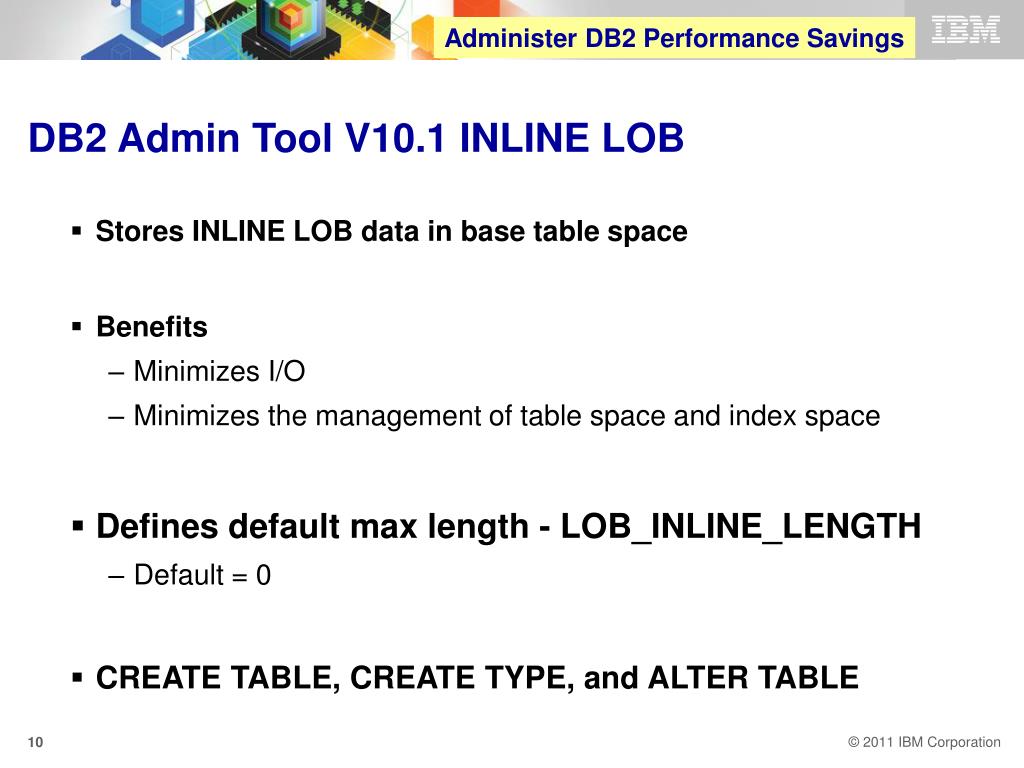Click 'Minimizes the management of table space and index space'
1024x768 pixels.
pyautogui.click(x=507, y=416)
